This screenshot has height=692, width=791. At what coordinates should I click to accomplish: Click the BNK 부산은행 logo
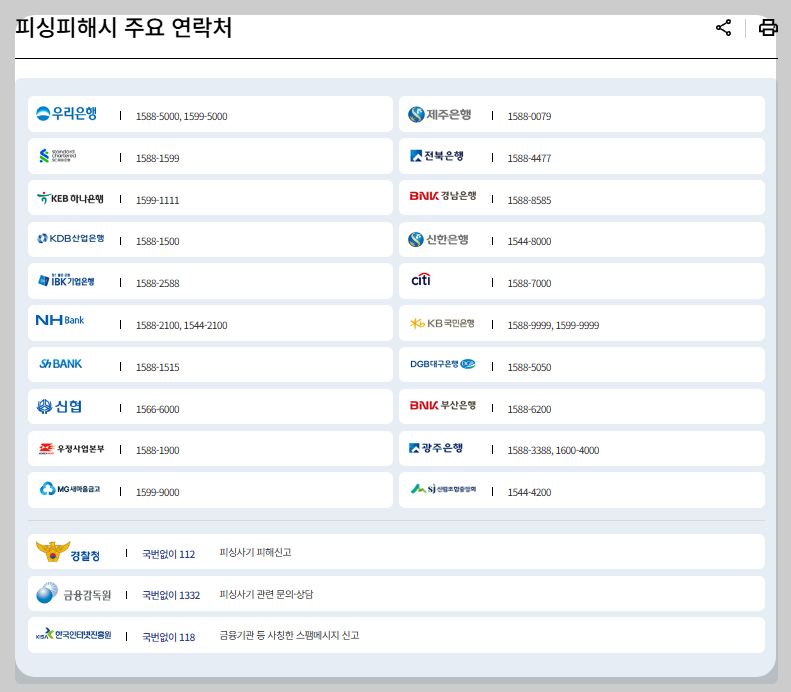click(x=442, y=405)
